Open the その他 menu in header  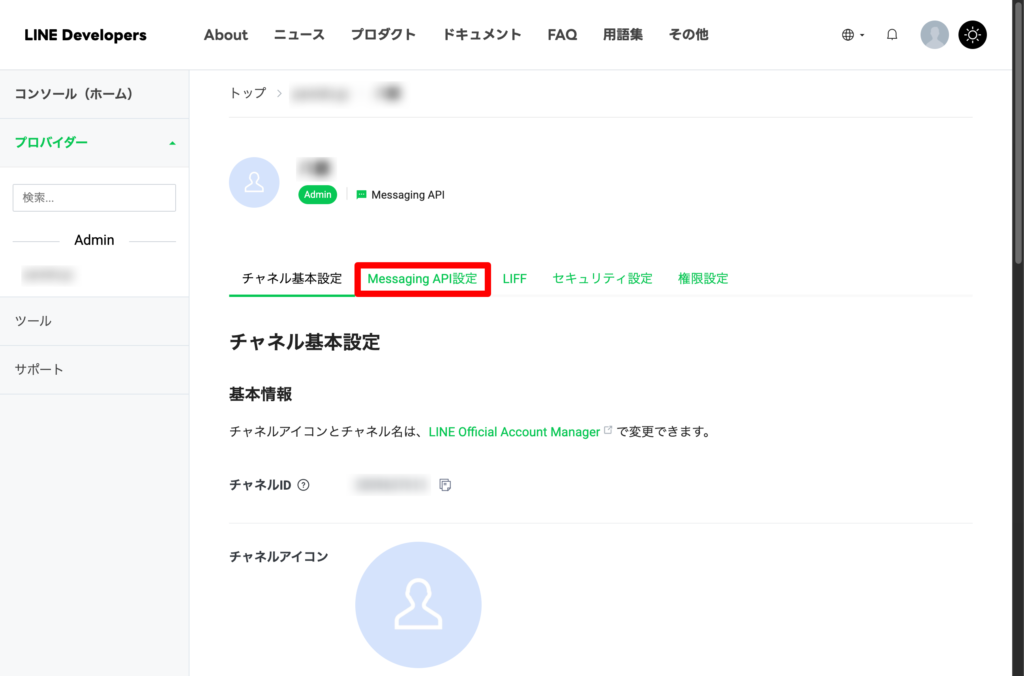(x=688, y=35)
